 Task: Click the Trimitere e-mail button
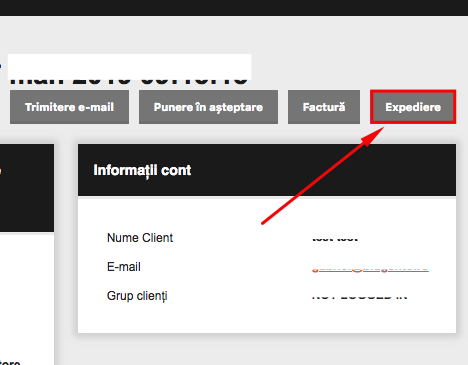click(69, 107)
